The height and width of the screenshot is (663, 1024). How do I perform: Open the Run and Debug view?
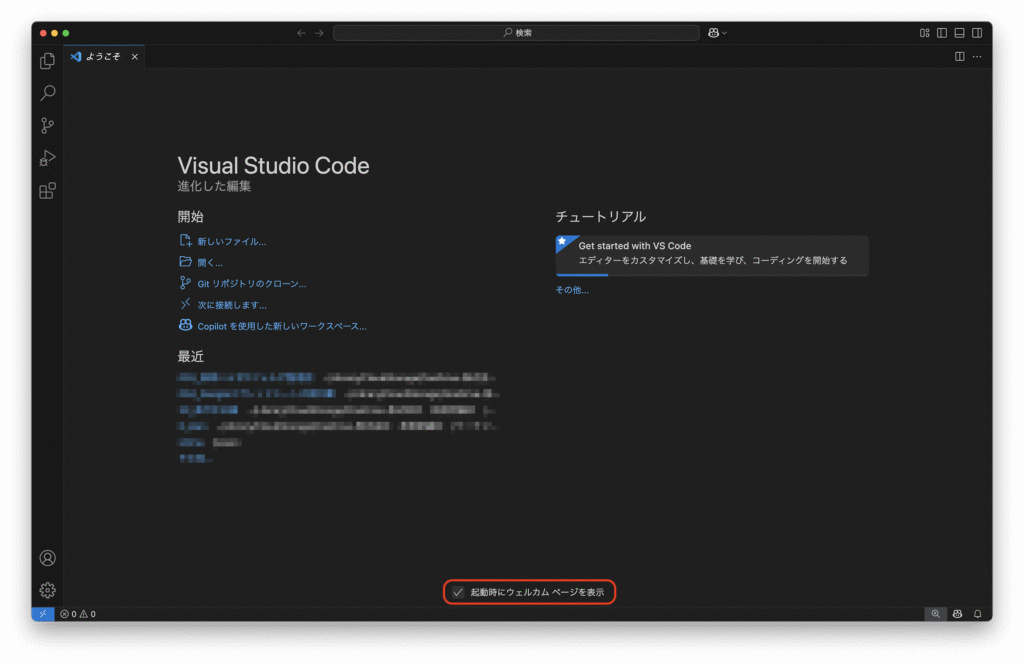48,158
